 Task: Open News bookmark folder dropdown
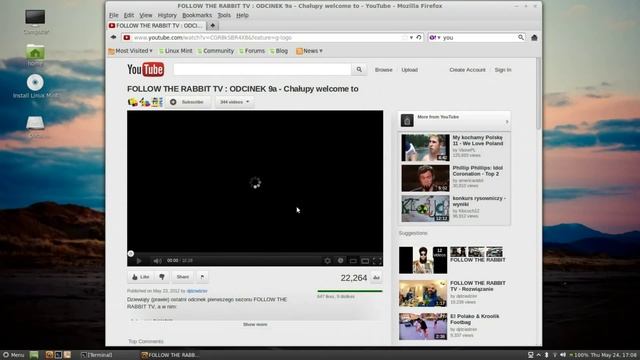(309, 51)
